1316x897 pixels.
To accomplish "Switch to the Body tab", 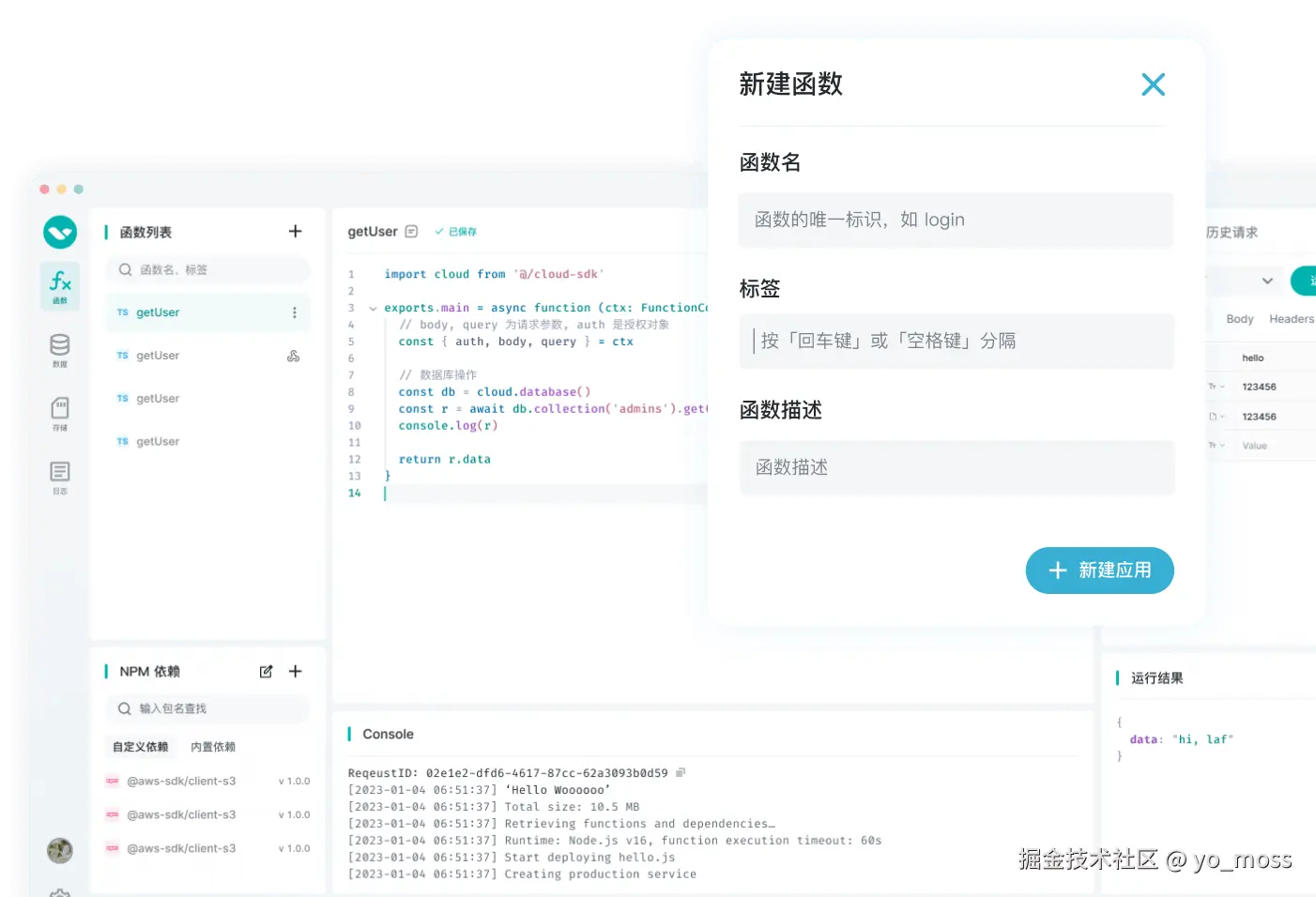I will pyautogui.click(x=1240, y=319).
